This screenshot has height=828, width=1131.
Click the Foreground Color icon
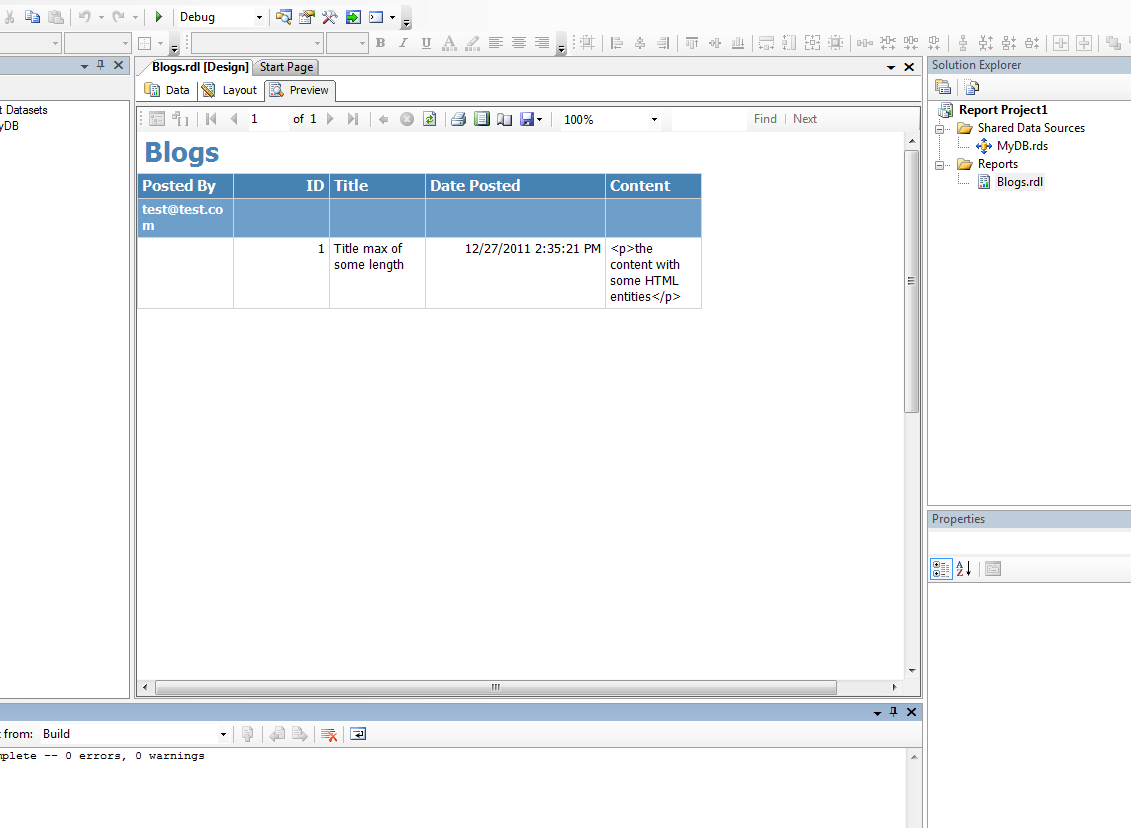(x=449, y=43)
